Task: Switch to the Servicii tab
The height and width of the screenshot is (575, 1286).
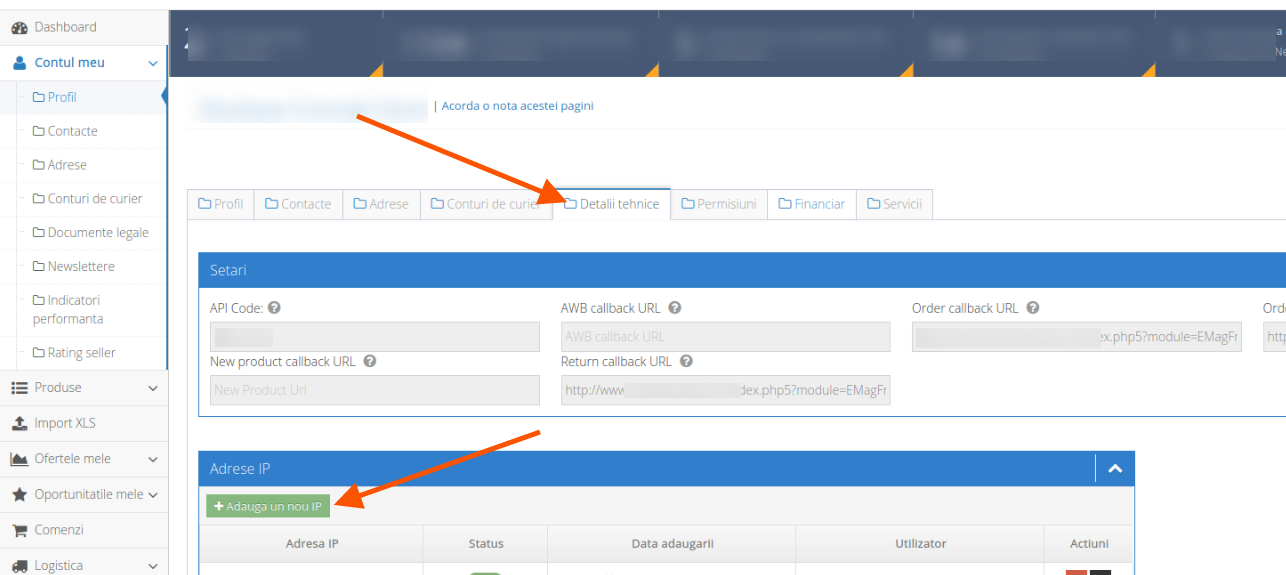Action: (894, 204)
